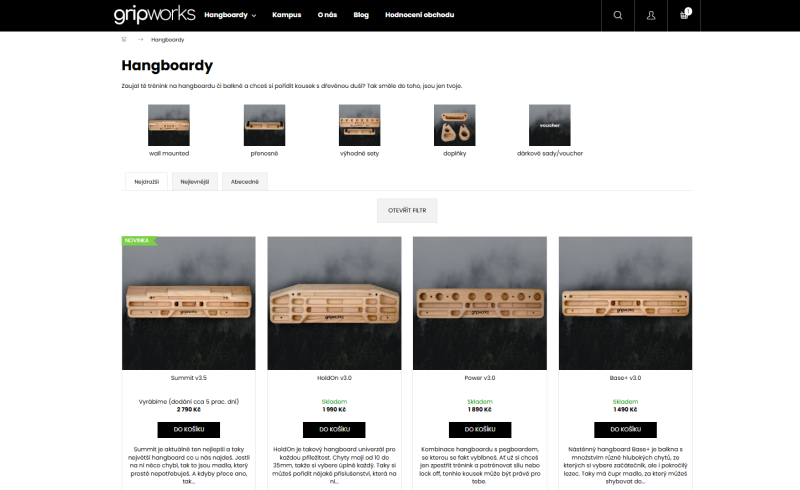Select the Nejdražší sorting tab
This screenshot has height=490, width=800.
(145, 182)
